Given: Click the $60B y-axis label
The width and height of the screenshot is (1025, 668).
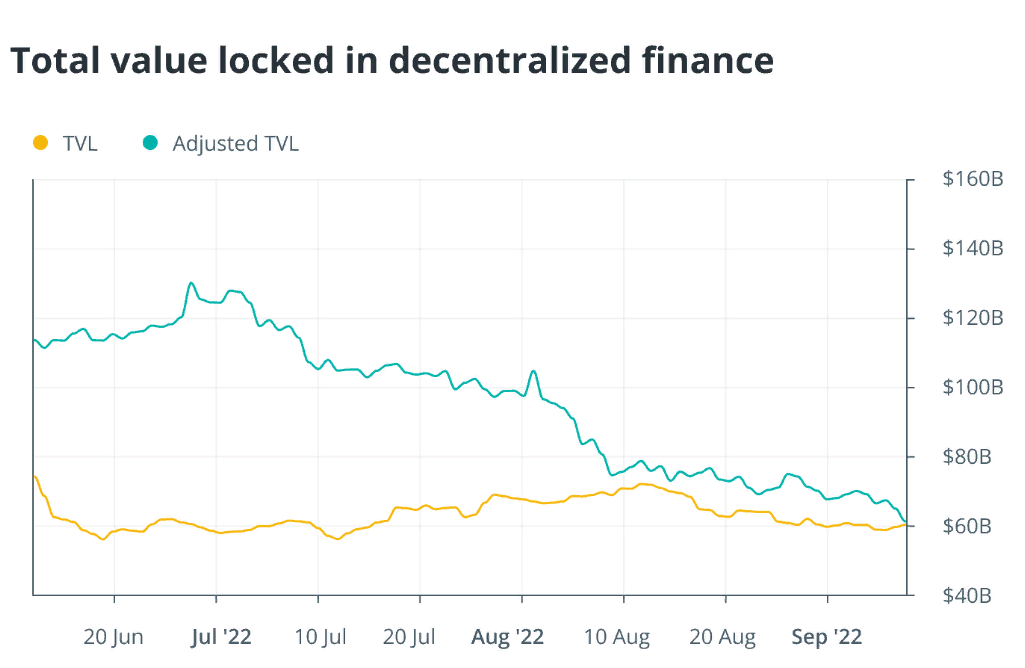Looking at the screenshot, I should 966,526.
